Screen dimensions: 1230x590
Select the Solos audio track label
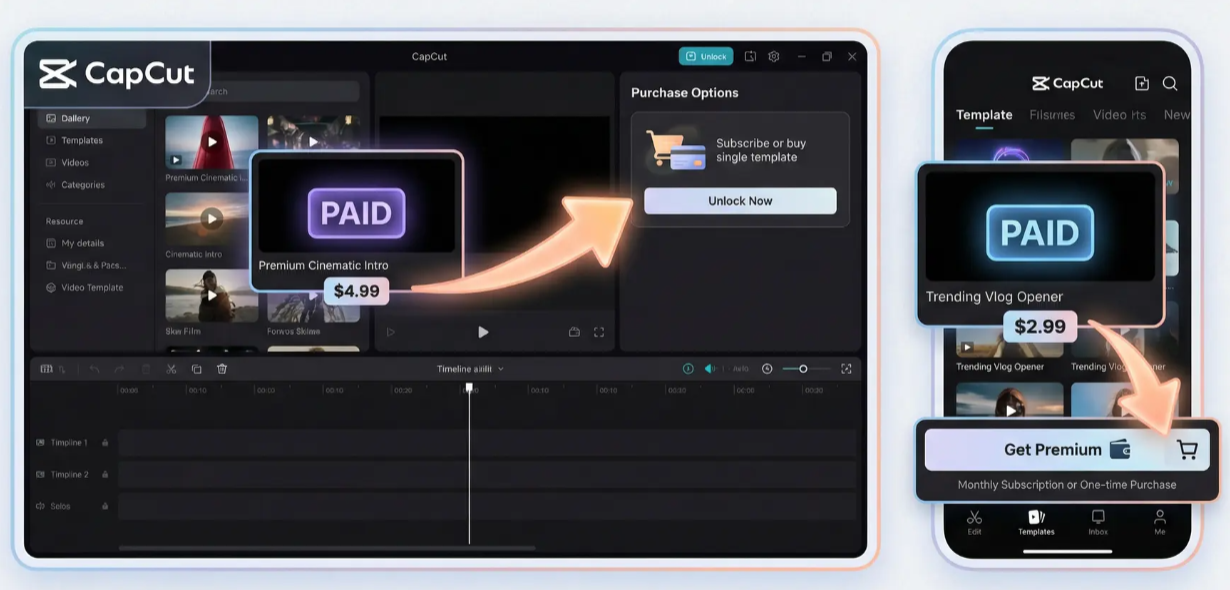point(60,506)
